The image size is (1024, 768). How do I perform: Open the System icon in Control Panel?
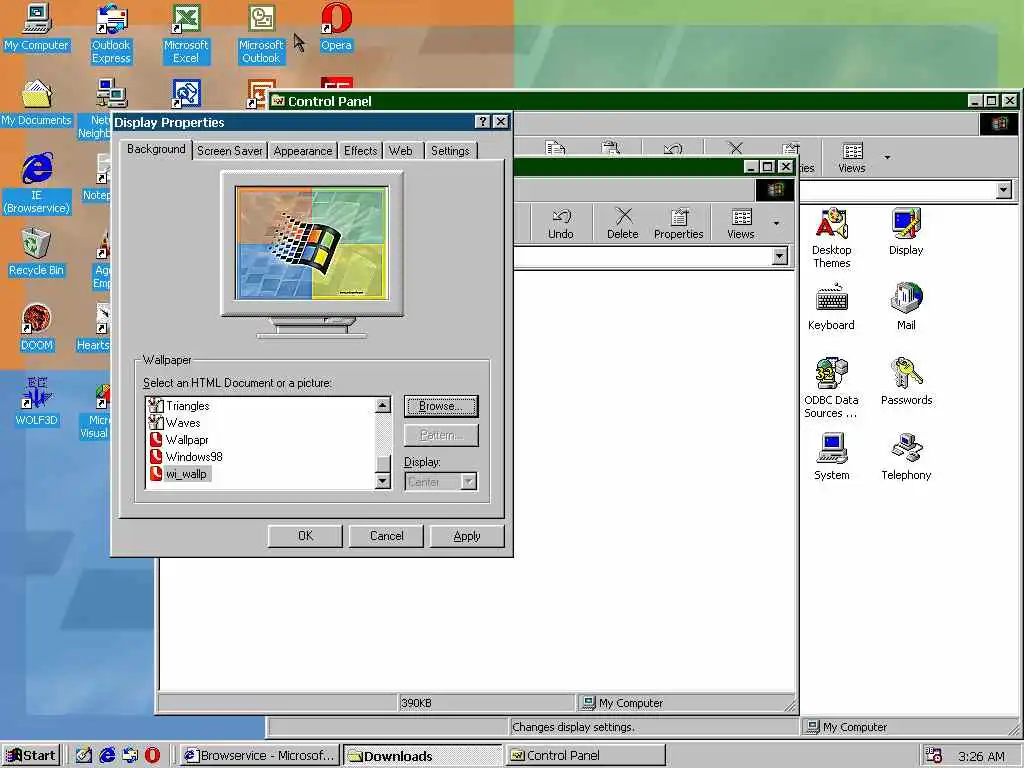pos(831,456)
